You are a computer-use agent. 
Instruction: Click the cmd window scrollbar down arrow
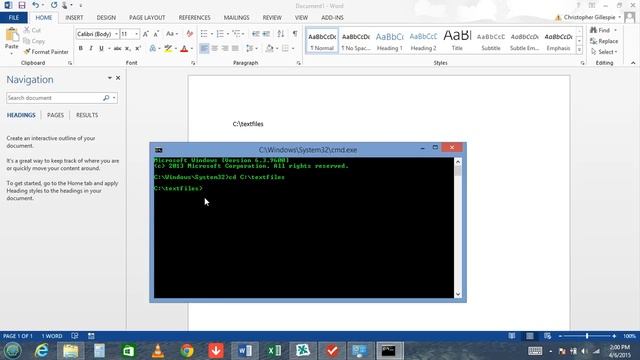click(458, 294)
